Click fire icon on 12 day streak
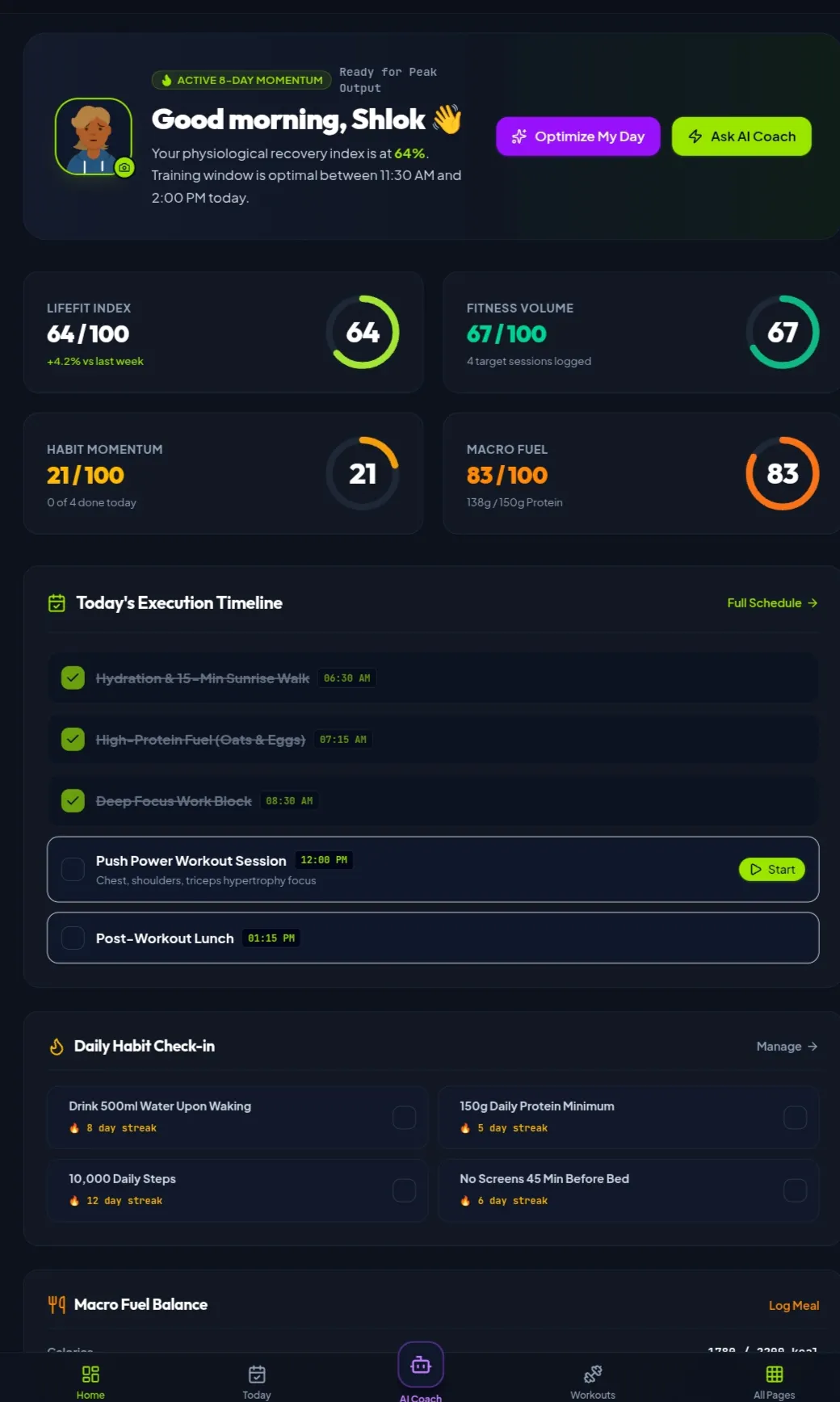This screenshot has width=840, height=1402. 74,1201
